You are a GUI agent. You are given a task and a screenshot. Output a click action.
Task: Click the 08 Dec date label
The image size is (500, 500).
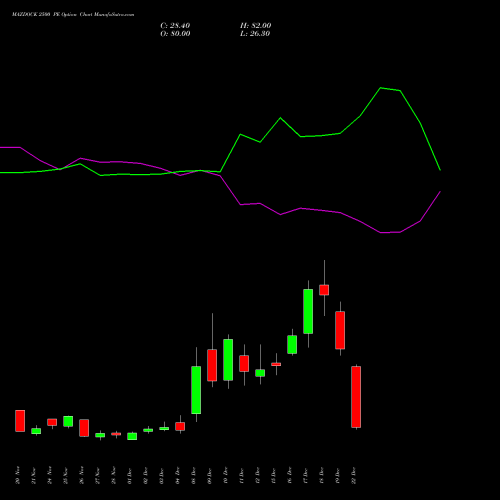[x=194, y=475]
